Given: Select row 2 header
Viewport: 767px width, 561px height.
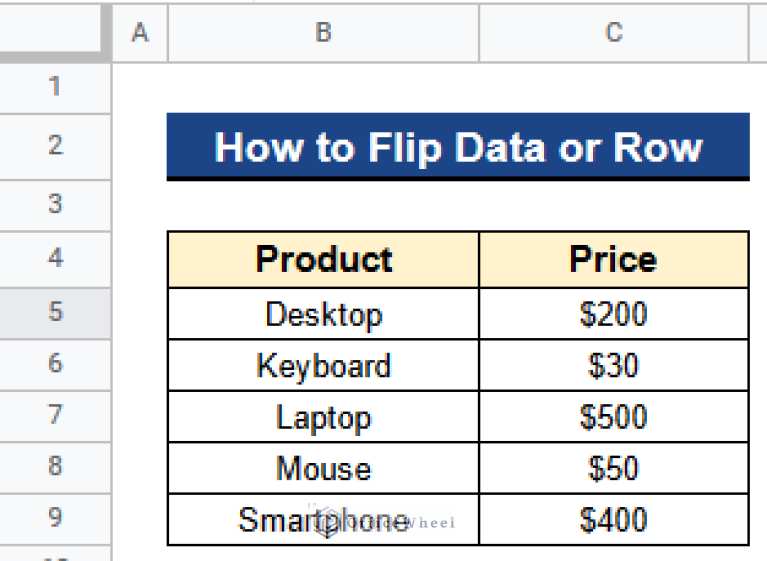Looking at the screenshot, I should coord(55,146).
